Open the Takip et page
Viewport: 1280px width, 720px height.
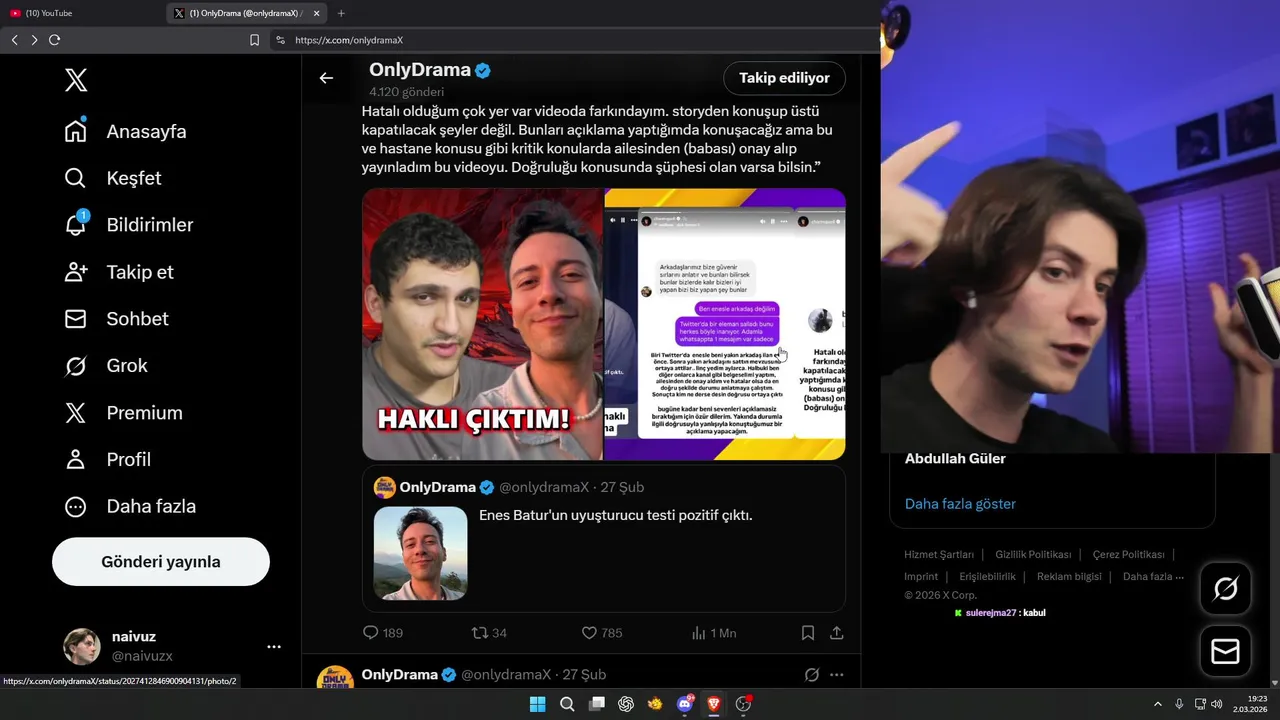(x=119, y=272)
